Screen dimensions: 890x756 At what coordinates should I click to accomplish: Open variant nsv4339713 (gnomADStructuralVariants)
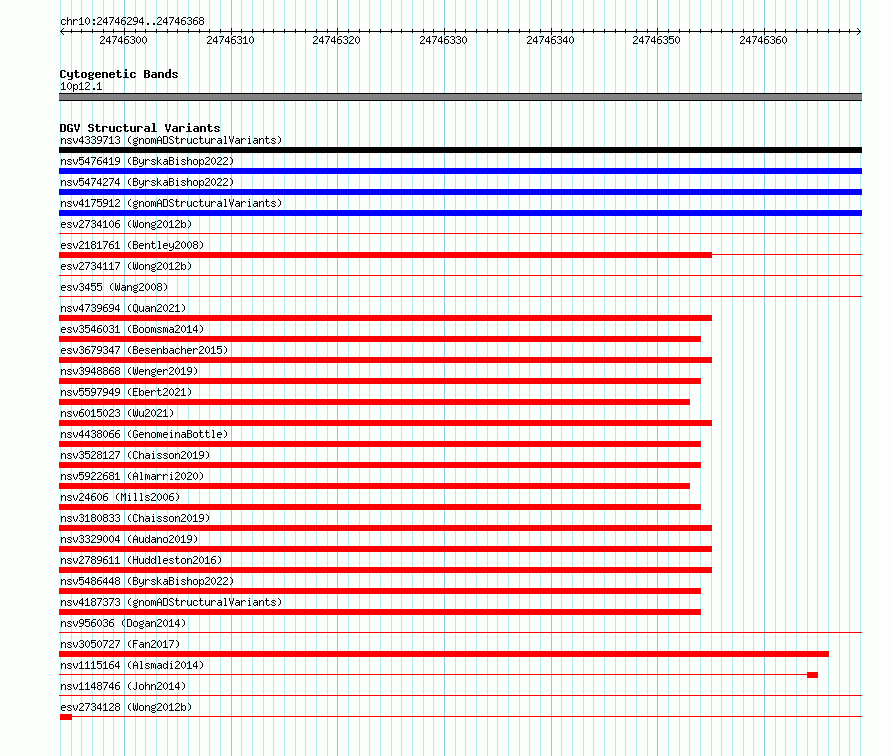click(x=171, y=140)
